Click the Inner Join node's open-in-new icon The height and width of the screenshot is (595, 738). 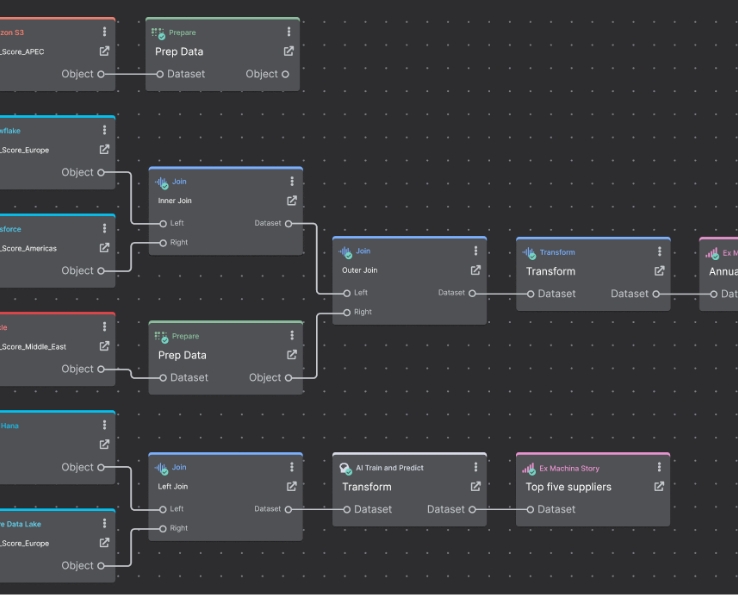pyautogui.click(x=292, y=201)
